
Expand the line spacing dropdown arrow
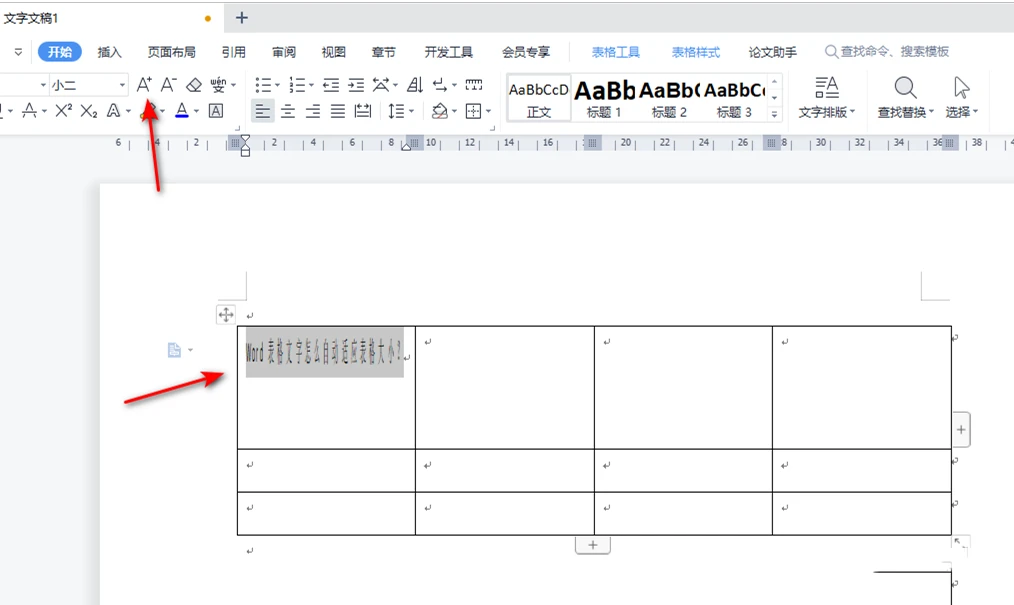(x=411, y=112)
